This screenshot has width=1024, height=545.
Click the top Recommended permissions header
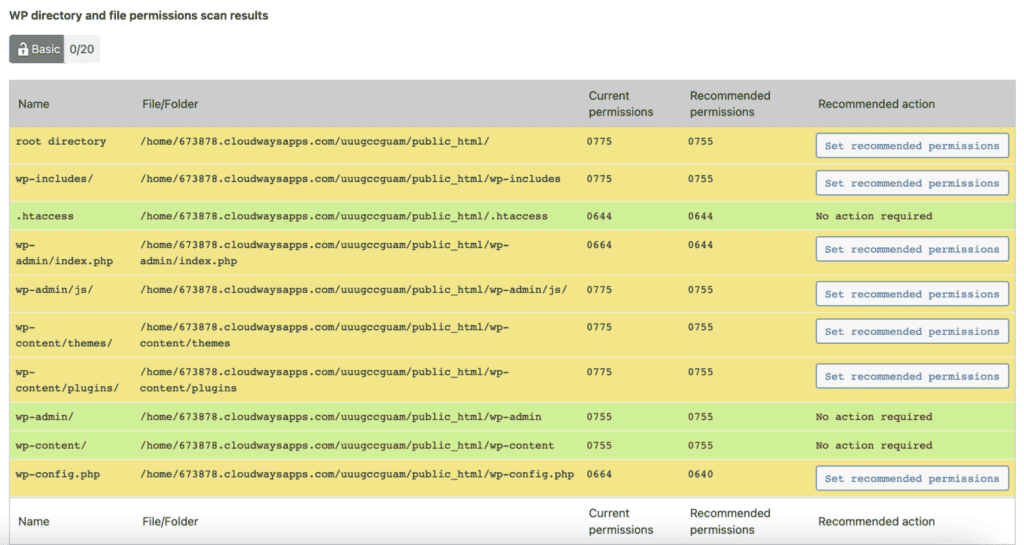(x=730, y=104)
